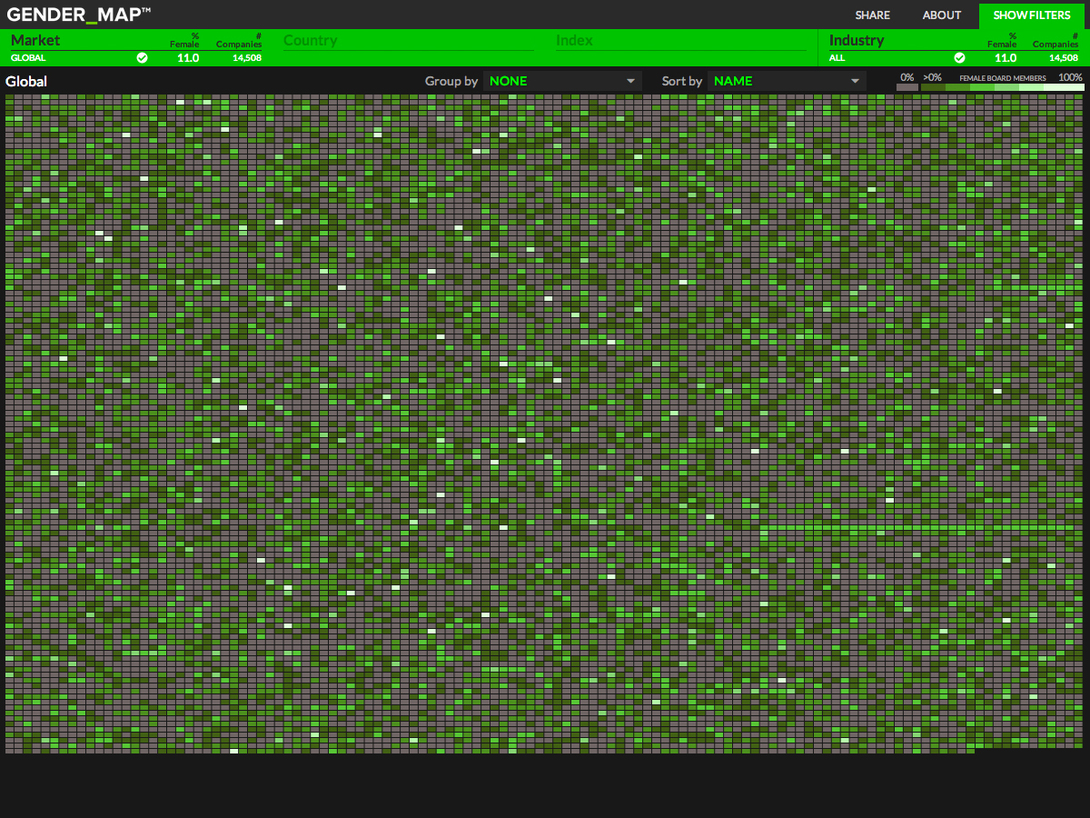Image resolution: width=1090 pixels, height=818 pixels.
Task: Click the GLOBAL market row label
Action: click(28, 58)
